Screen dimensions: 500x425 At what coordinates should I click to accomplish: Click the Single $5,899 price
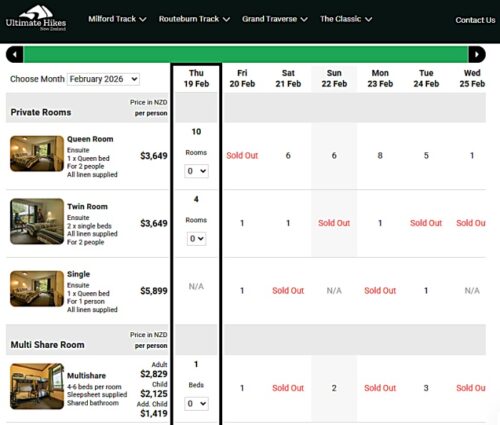pyautogui.click(x=154, y=291)
